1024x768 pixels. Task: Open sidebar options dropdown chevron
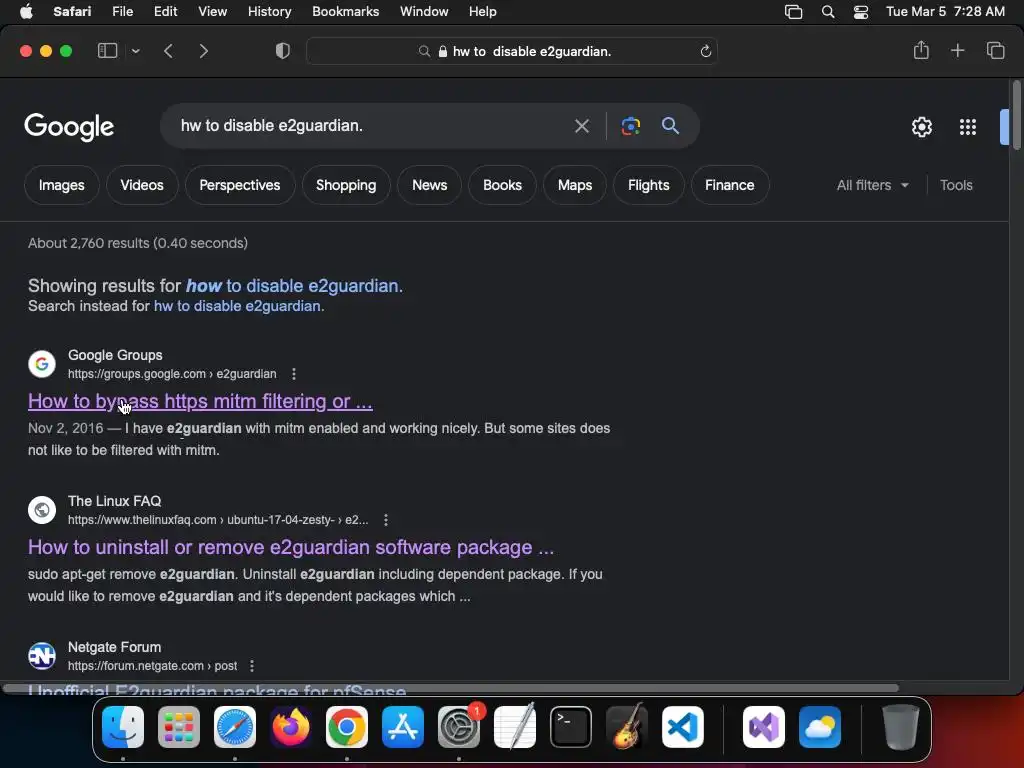tap(135, 51)
